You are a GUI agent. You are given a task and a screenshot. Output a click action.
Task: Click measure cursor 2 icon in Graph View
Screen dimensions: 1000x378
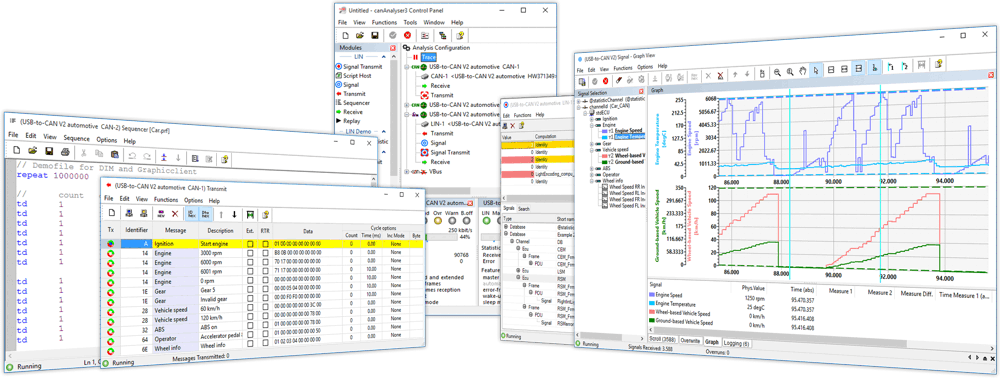905,67
